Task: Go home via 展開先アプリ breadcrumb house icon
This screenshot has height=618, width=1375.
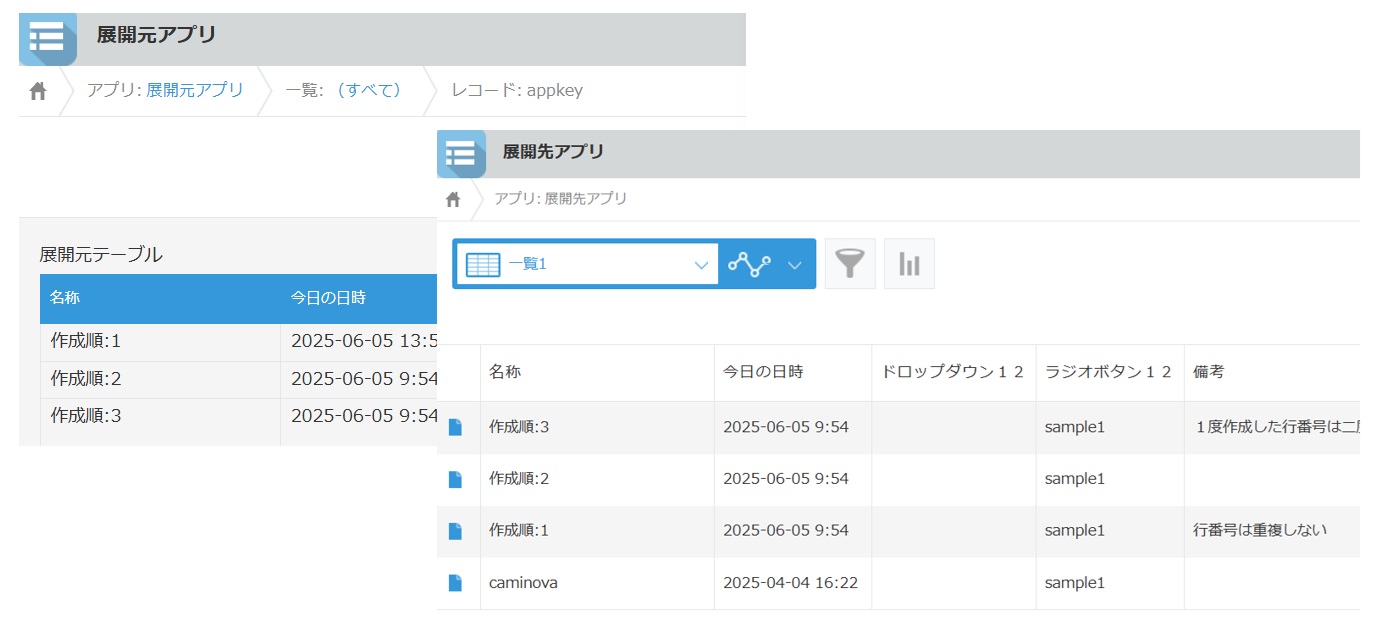Action: (x=453, y=199)
